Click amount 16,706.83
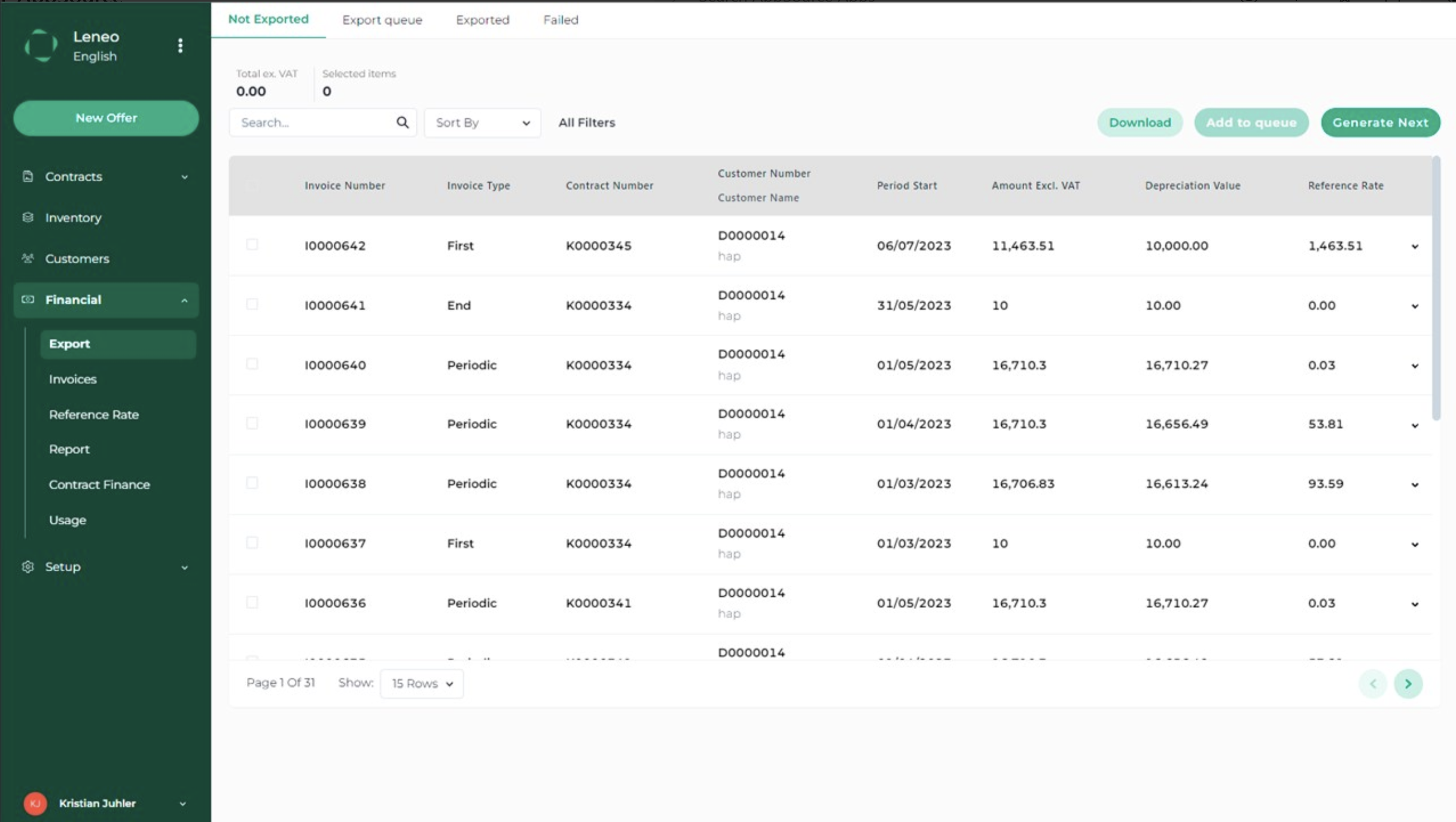The width and height of the screenshot is (1456, 822). (1023, 483)
